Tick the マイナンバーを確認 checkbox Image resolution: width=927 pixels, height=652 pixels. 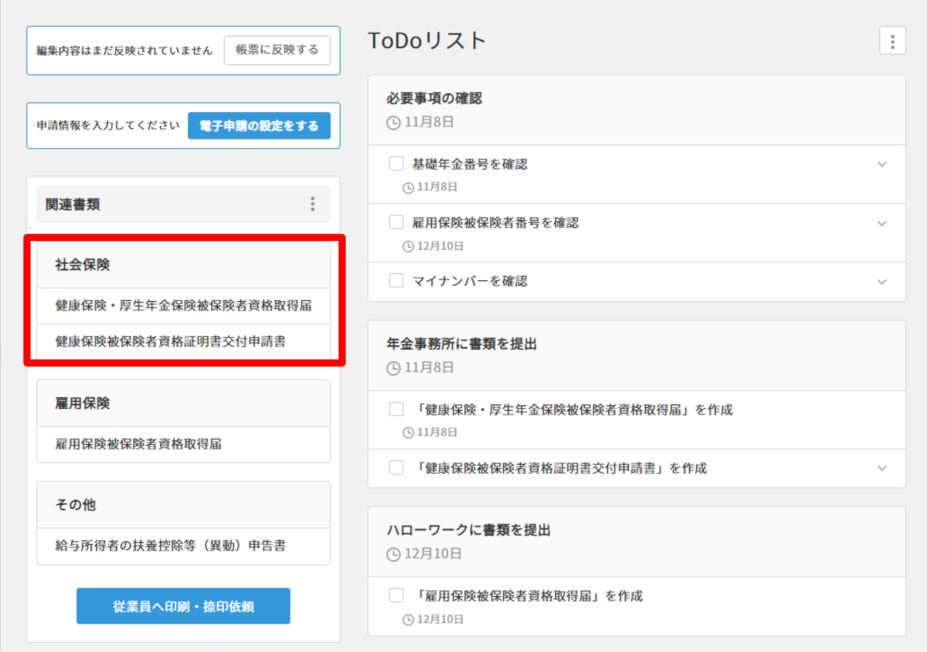coord(396,281)
